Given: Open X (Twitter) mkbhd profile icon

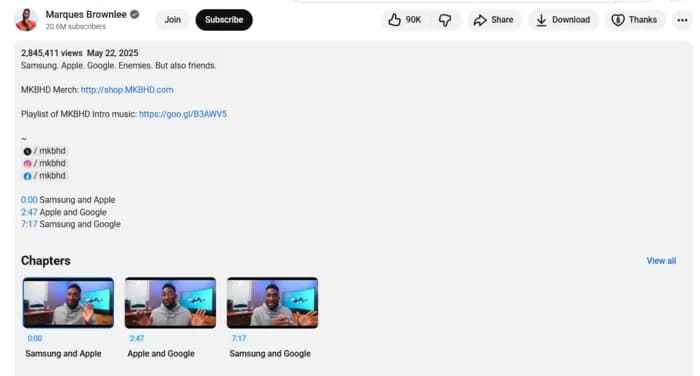Looking at the screenshot, I should click(27, 151).
